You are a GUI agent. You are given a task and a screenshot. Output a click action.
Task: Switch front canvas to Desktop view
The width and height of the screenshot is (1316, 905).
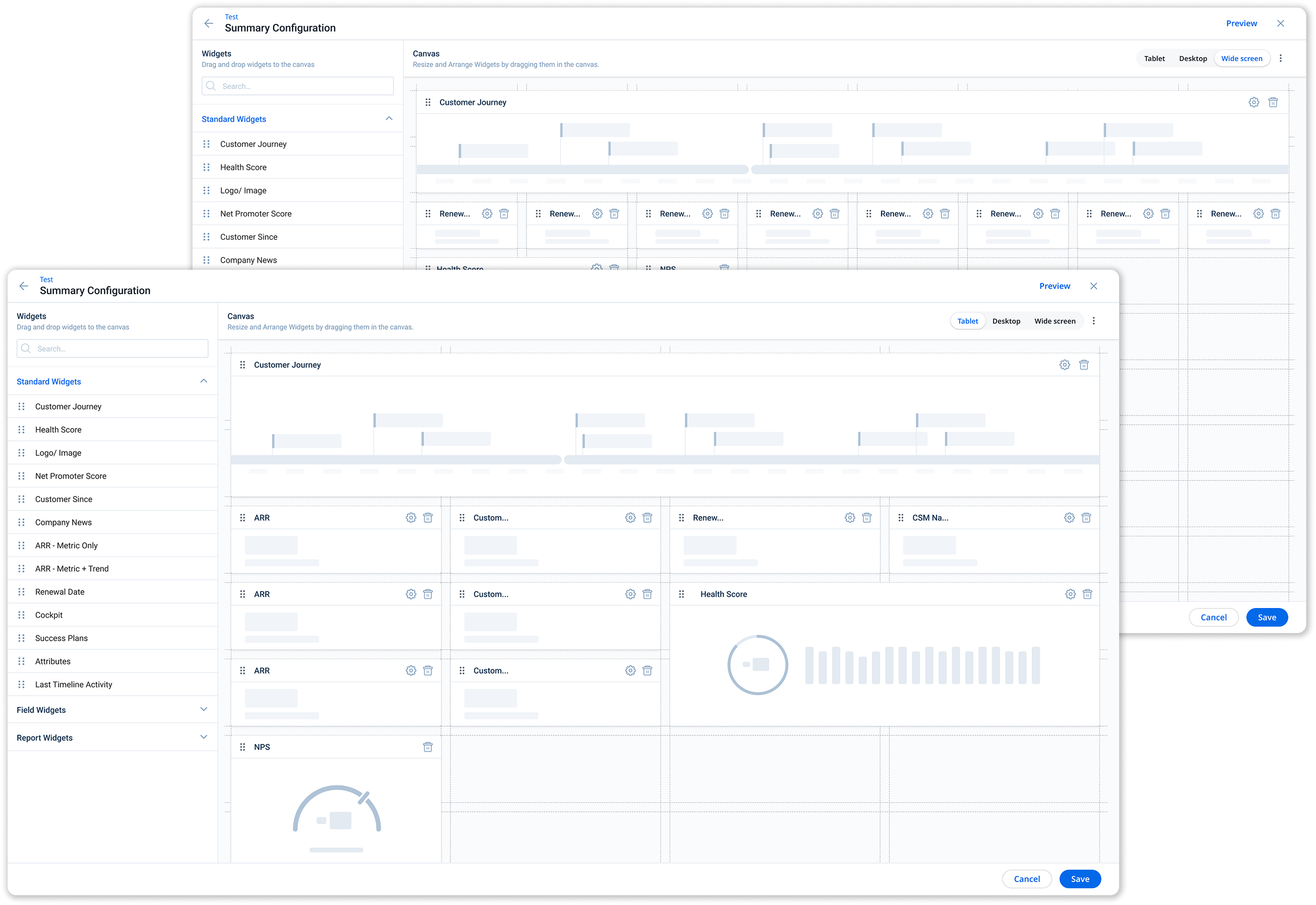1006,321
